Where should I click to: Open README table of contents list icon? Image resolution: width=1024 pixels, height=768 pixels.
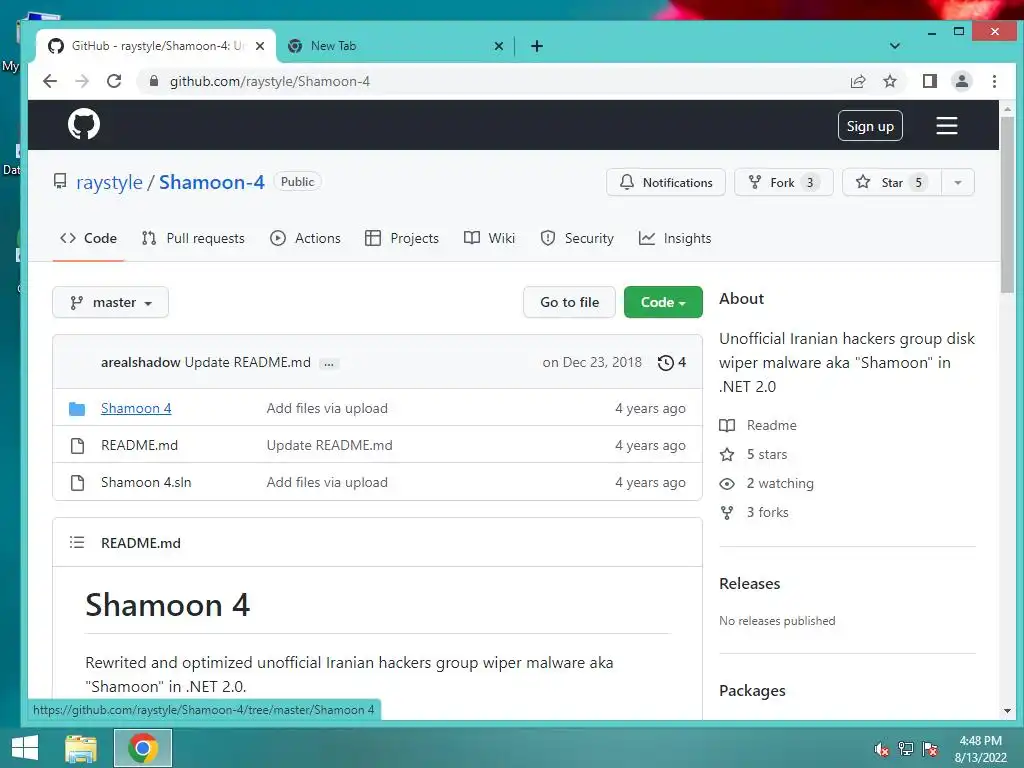click(x=77, y=542)
